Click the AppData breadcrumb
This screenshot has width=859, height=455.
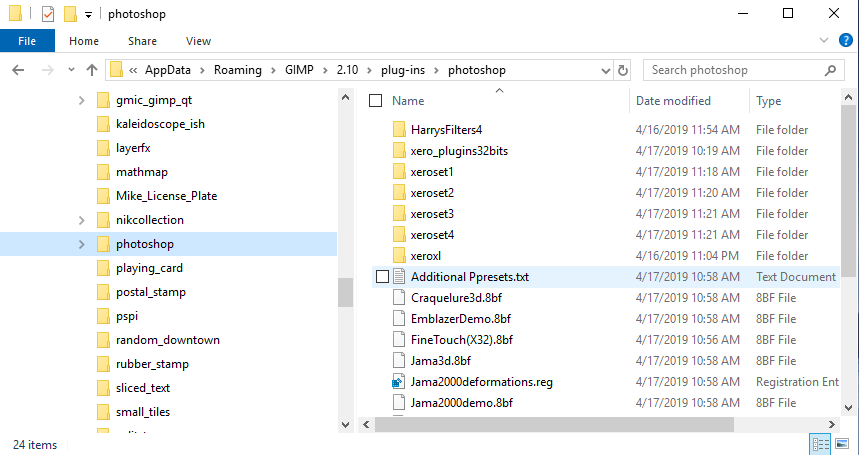coord(168,70)
